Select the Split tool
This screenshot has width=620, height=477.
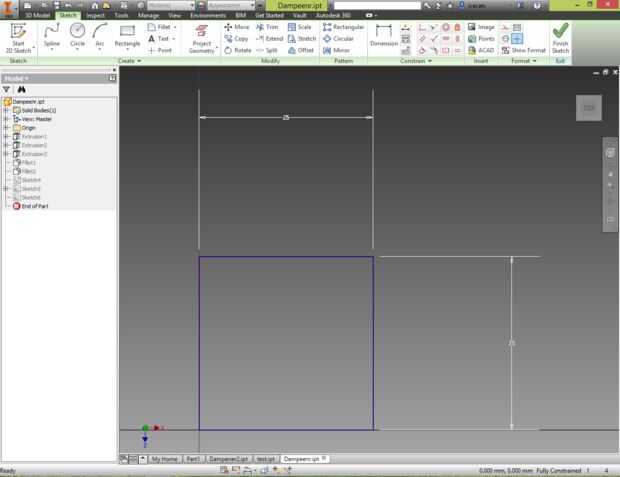point(267,50)
